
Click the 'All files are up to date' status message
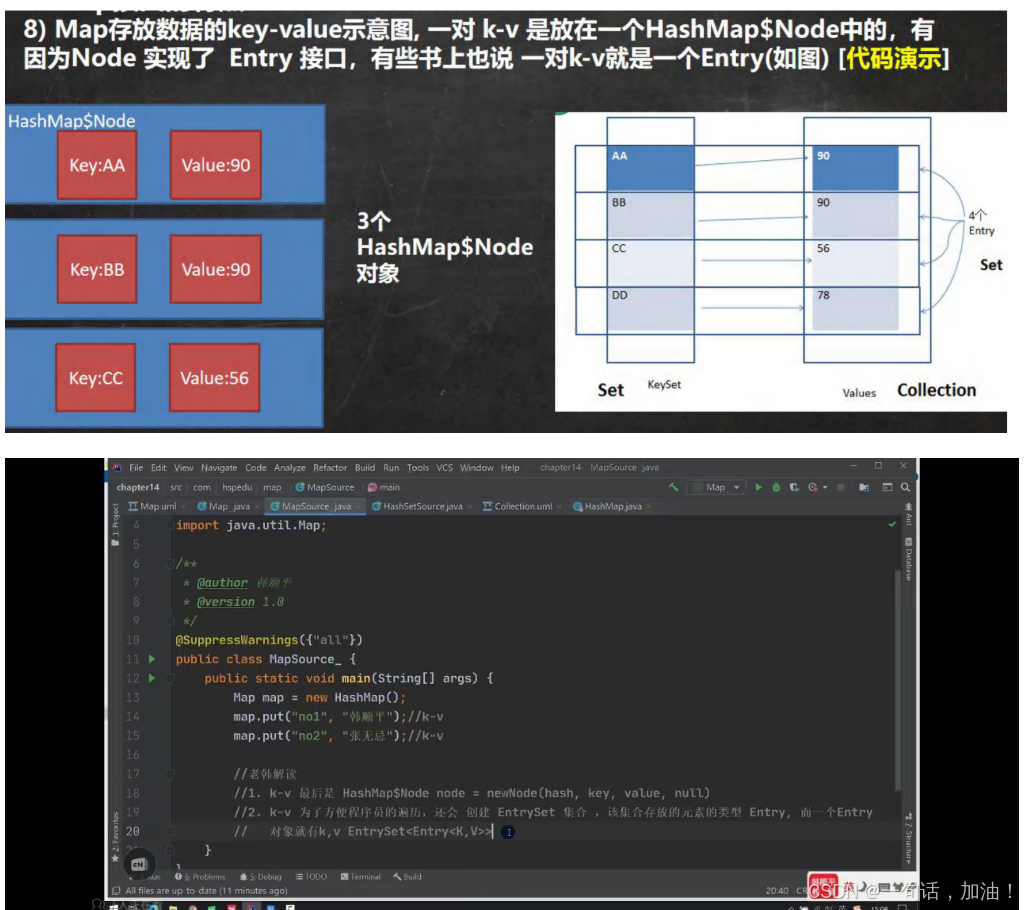(x=206, y=890)
